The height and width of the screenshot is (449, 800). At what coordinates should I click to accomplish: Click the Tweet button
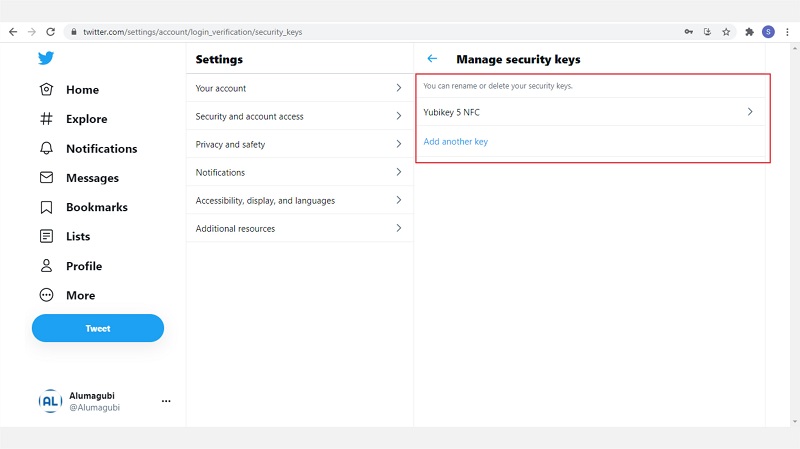98,328
